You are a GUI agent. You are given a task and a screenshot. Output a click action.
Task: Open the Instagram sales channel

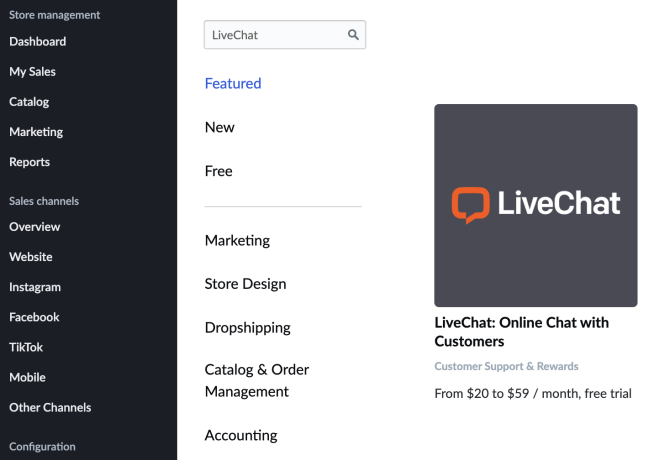(x=35, y=287)
